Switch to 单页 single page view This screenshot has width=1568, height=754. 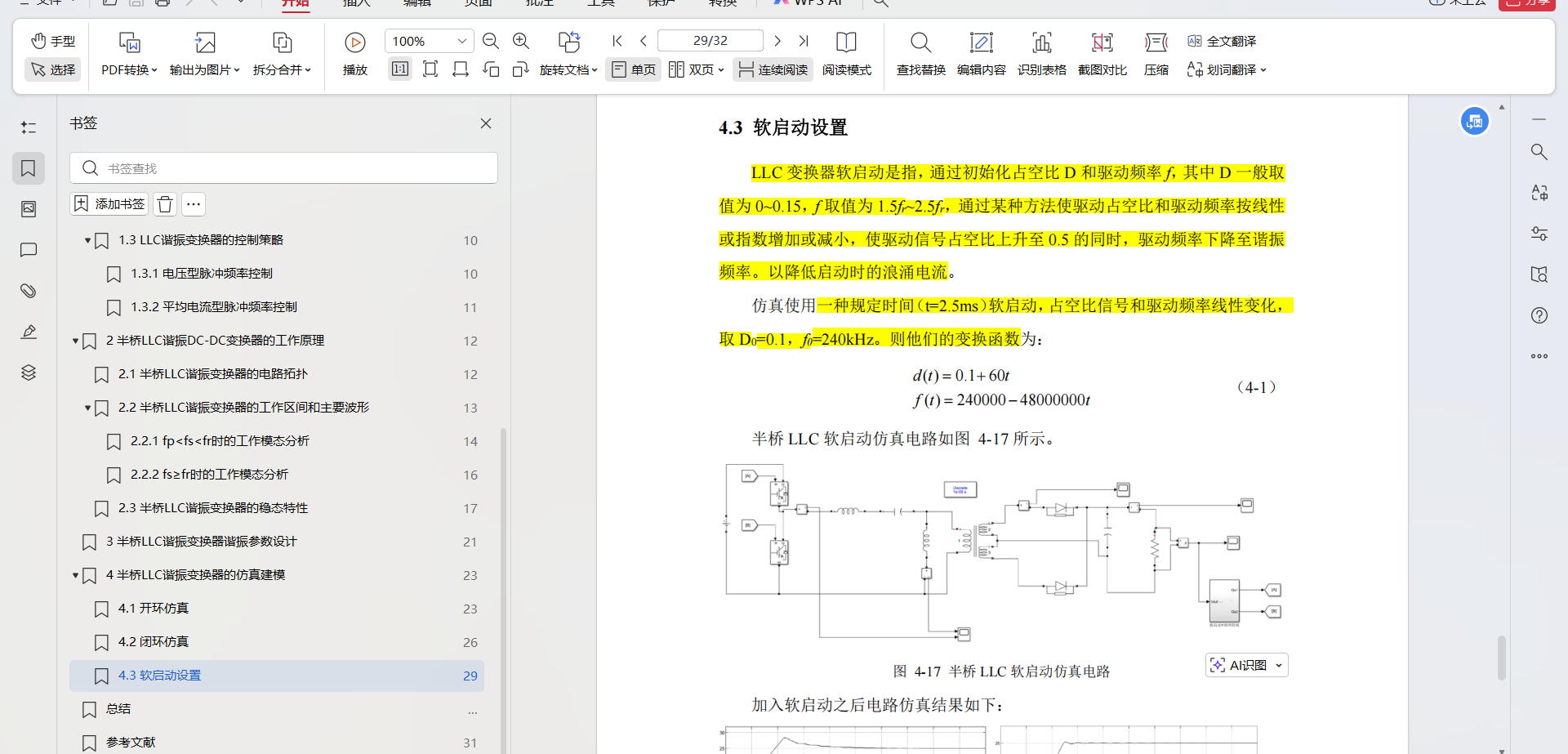coord(634,70)
